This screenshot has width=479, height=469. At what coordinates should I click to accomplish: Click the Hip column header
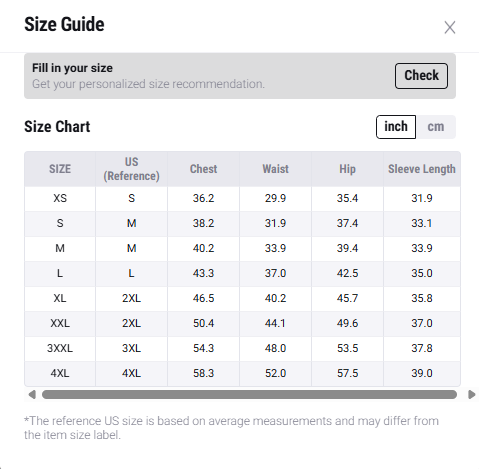coord(347,169)
